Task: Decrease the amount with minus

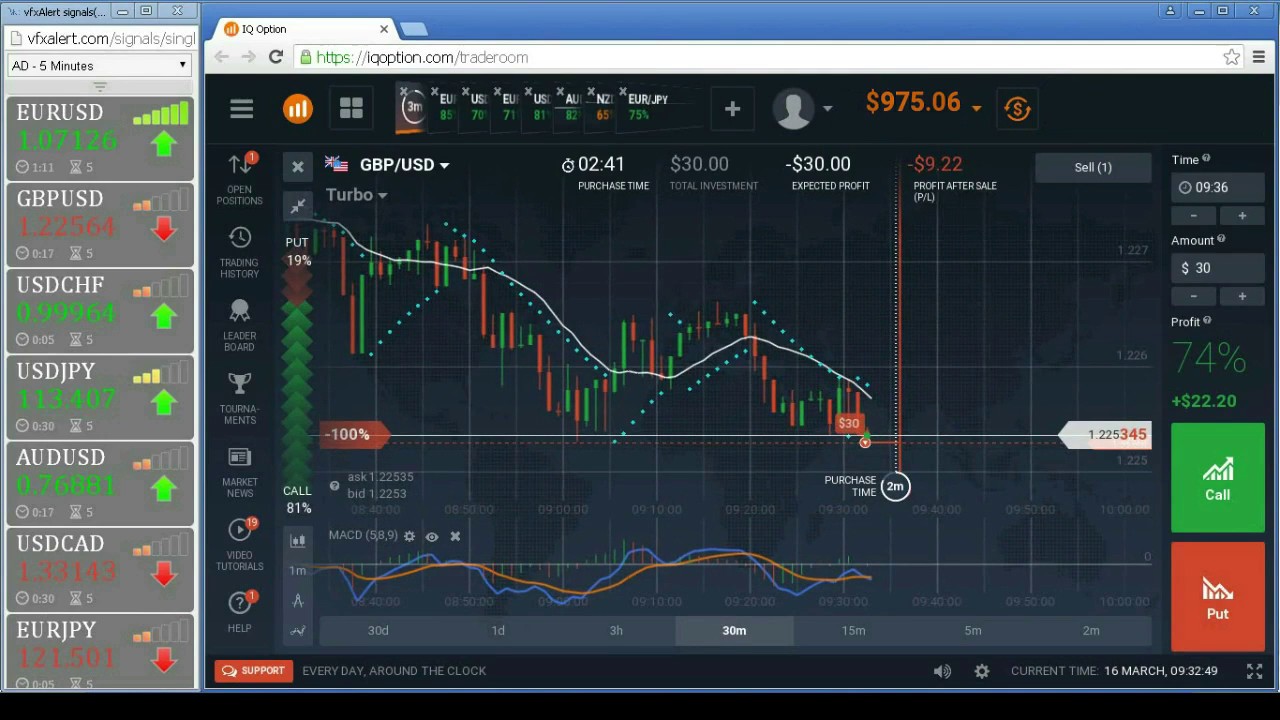Action: tap(1193, 296)
